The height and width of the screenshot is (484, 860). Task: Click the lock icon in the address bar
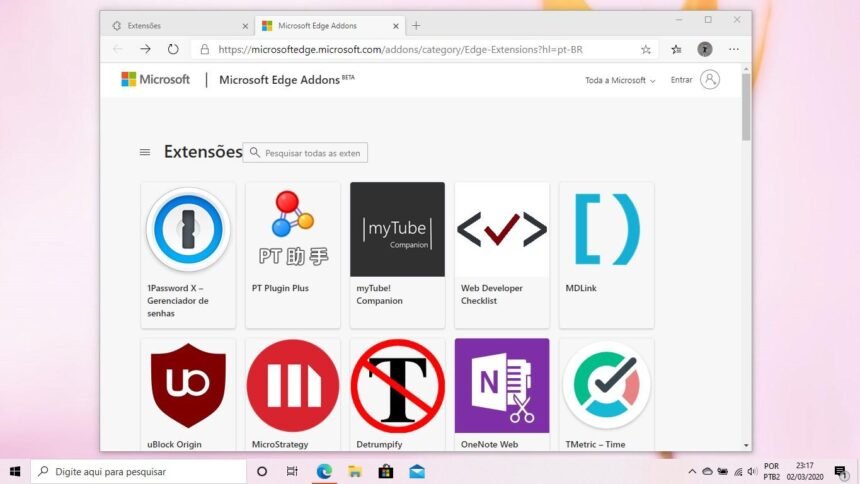pos(205,49)
